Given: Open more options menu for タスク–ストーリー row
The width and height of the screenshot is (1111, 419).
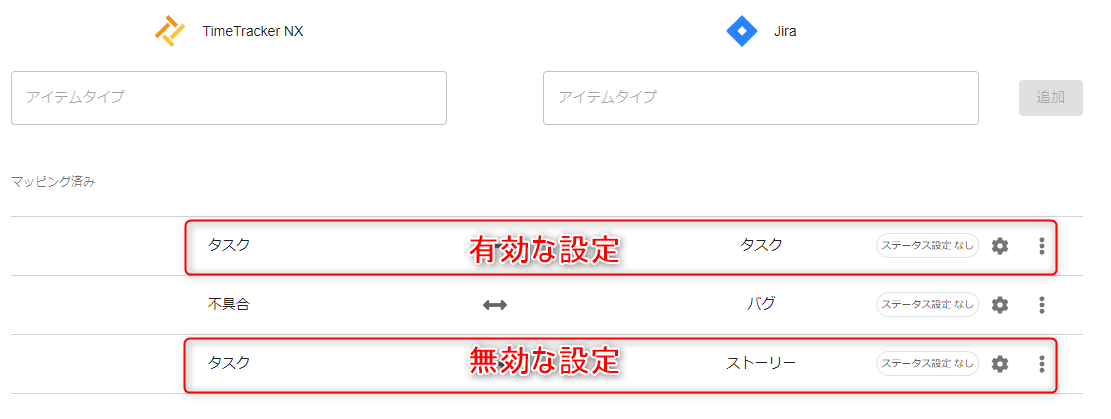Looking at the screenshot, I should point(1041,364).
